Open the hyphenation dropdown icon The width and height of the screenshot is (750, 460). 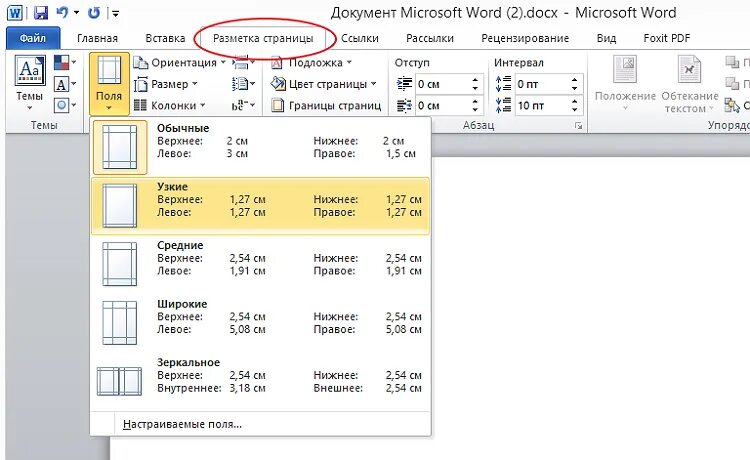point(243,105)
